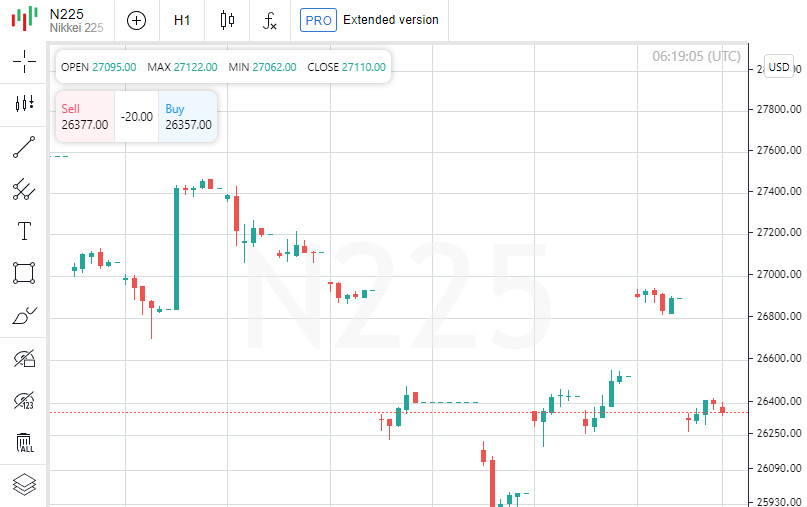This screenshot has width=807, height=507.
Task: Open the object layers panel icon
Action: pos(24,485)
